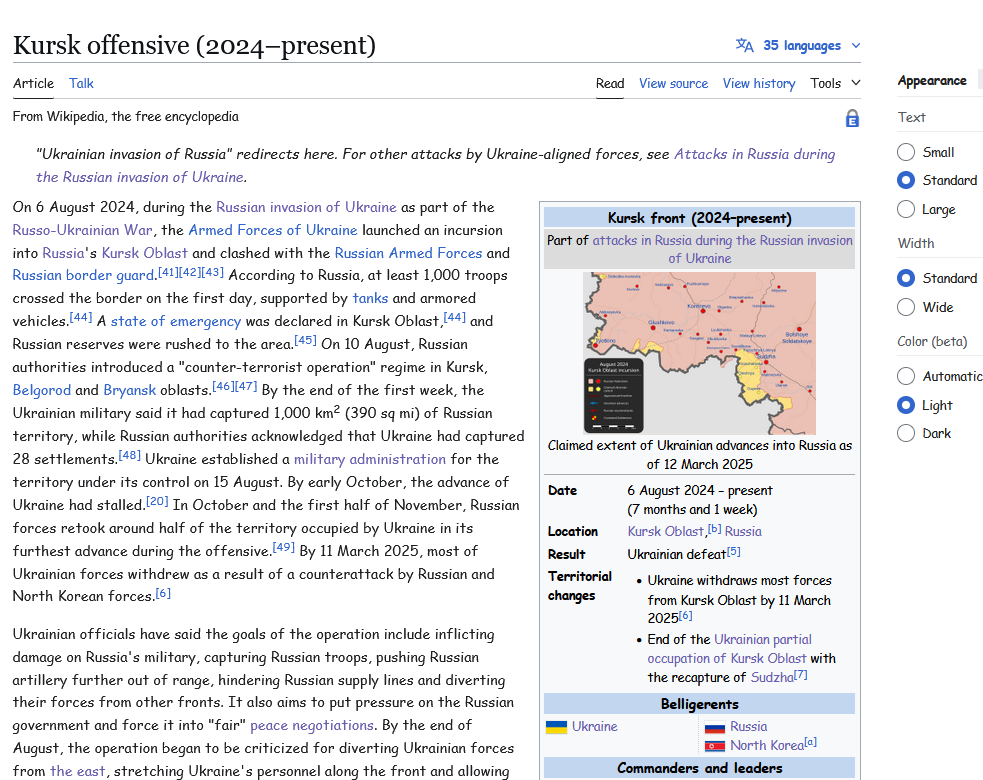Follow the peace negotiations link
Screen dimensions: 983x780
[312, 725]
